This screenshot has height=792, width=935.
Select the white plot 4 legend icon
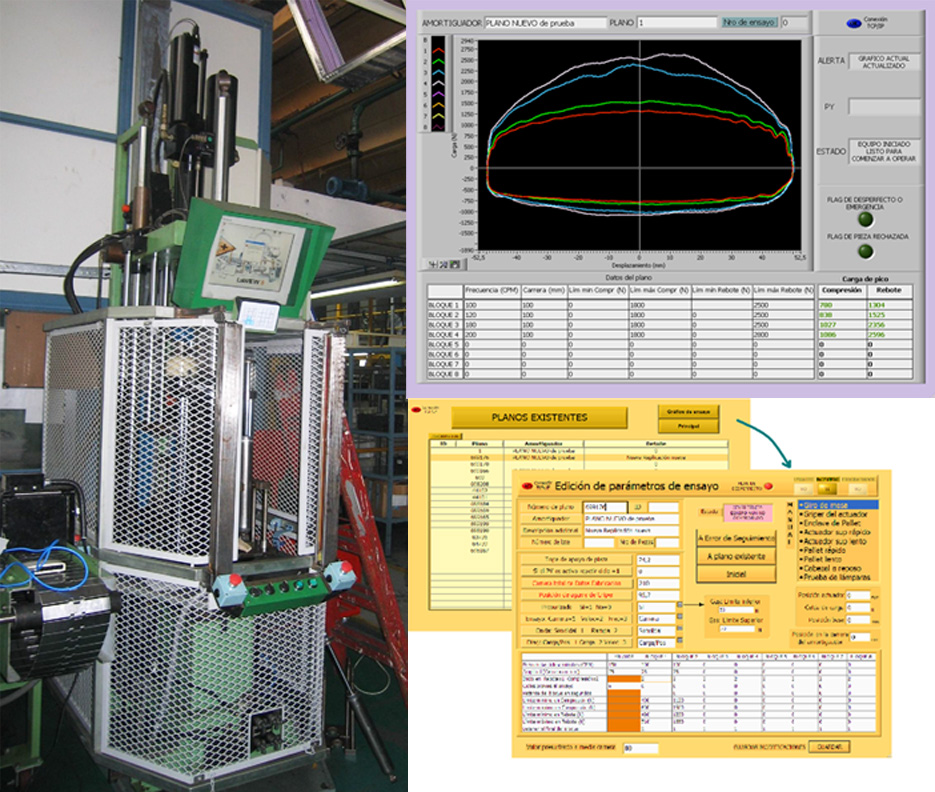[438, 83]
